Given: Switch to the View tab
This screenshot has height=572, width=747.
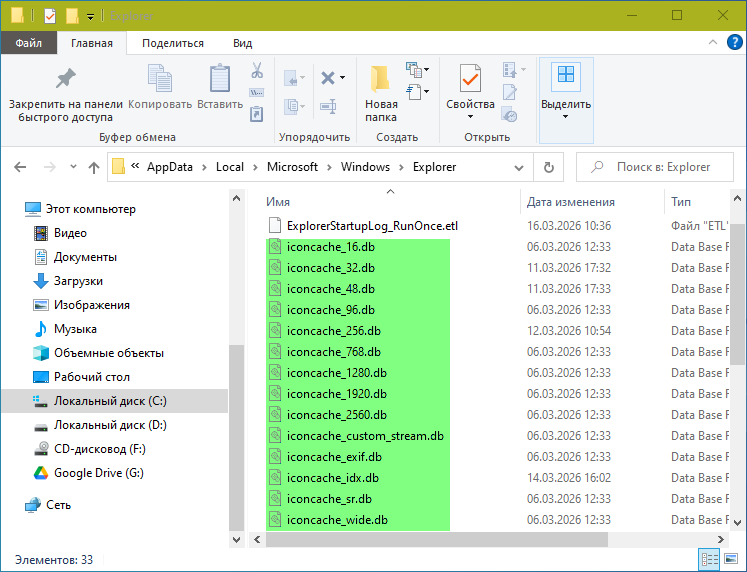Looking at the screenshot, I should pyautogui.click(x=242, y=43).
